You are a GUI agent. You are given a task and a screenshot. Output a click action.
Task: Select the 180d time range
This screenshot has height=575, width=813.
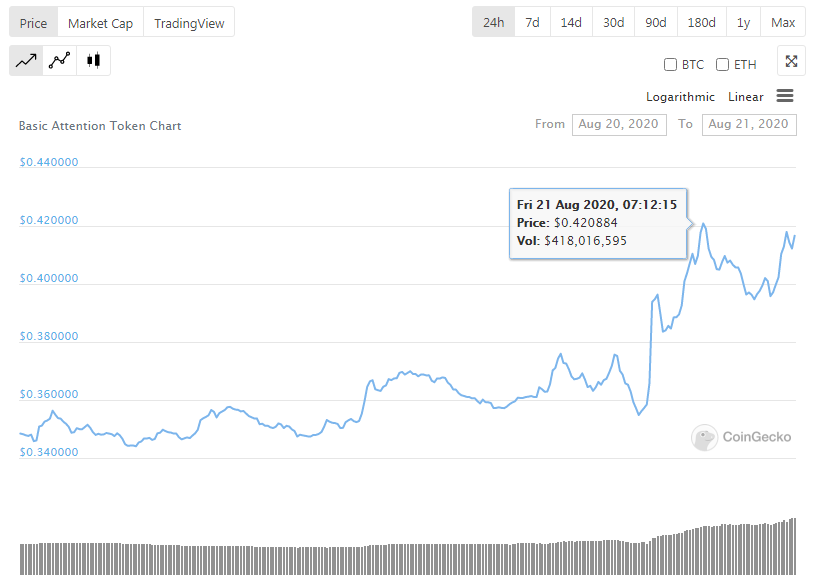[x=702, y=22]
